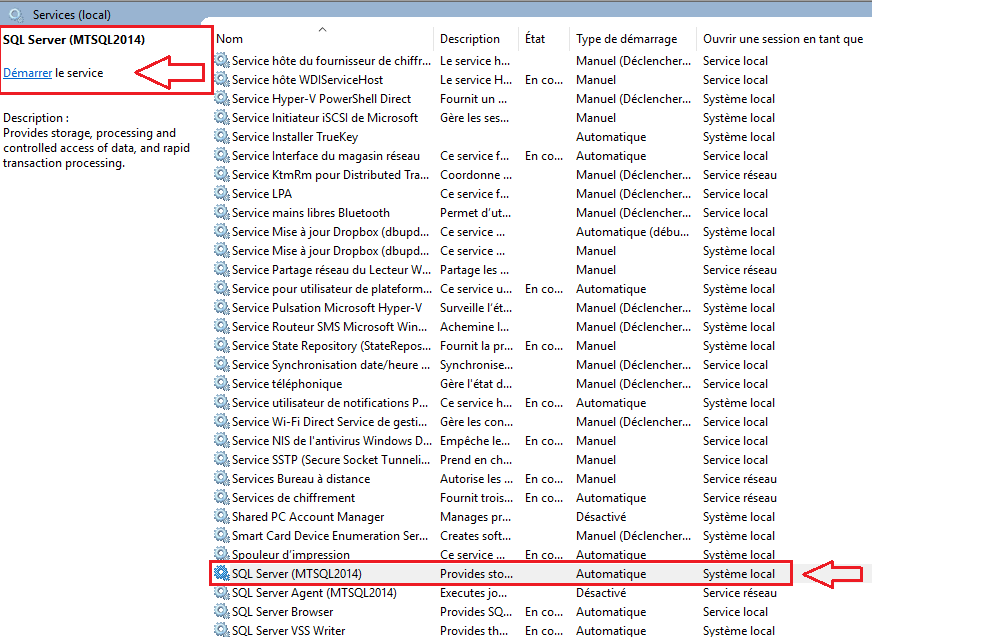Viewport: 1008px width, 637px height.
Task: Click the Démarrer le service link
Action: pyautogui.click(x=28, y=73)
